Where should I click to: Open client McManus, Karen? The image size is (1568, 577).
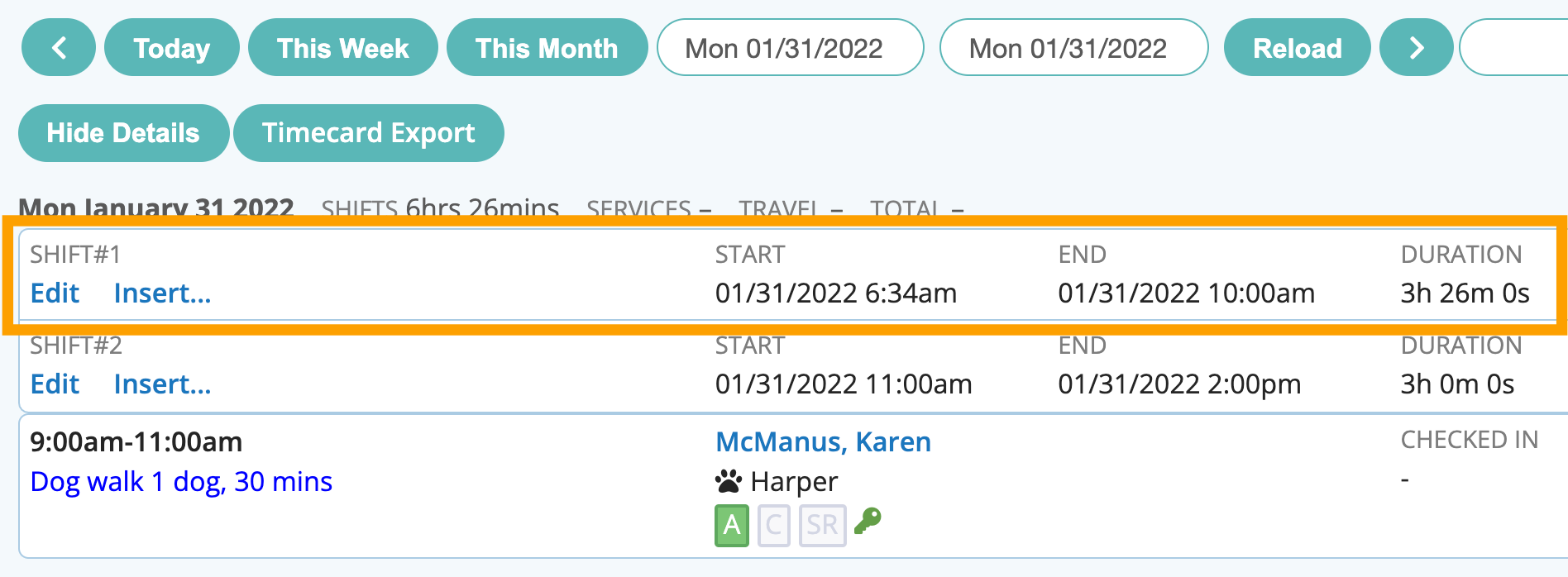(823, 442)
